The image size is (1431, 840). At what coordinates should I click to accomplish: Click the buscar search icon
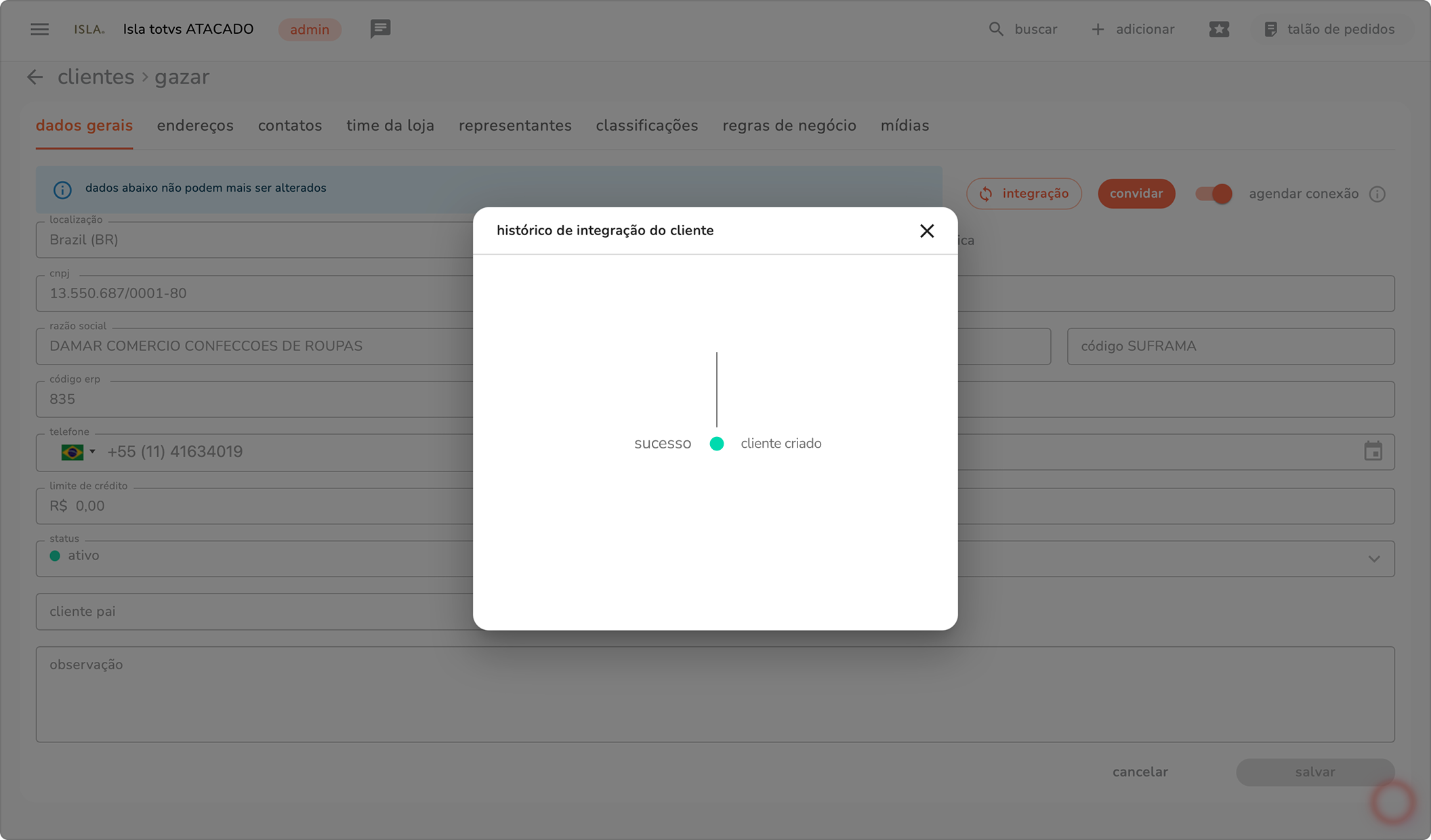coord(995,29)
